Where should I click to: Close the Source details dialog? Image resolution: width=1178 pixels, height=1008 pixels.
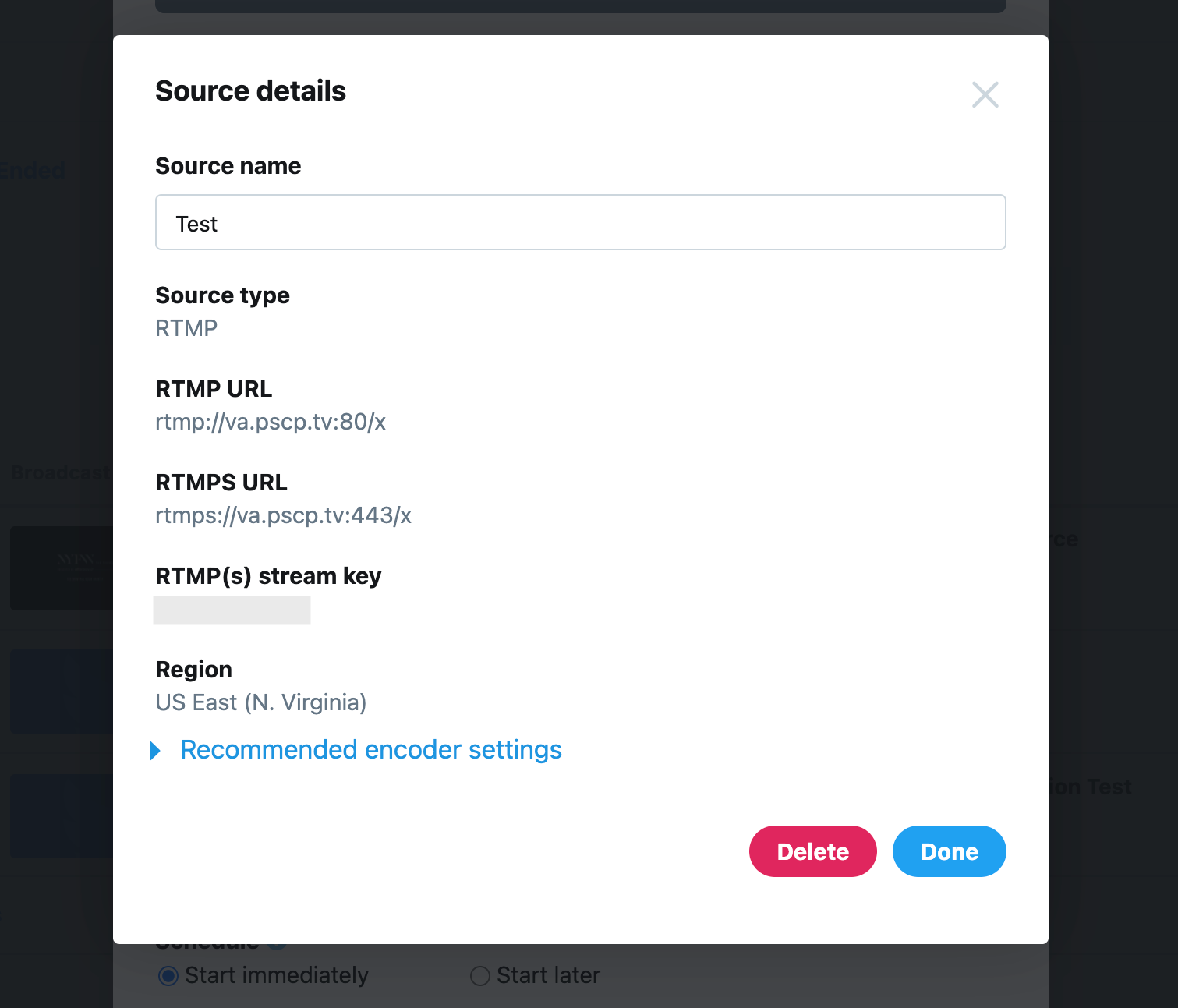point(985,95)
